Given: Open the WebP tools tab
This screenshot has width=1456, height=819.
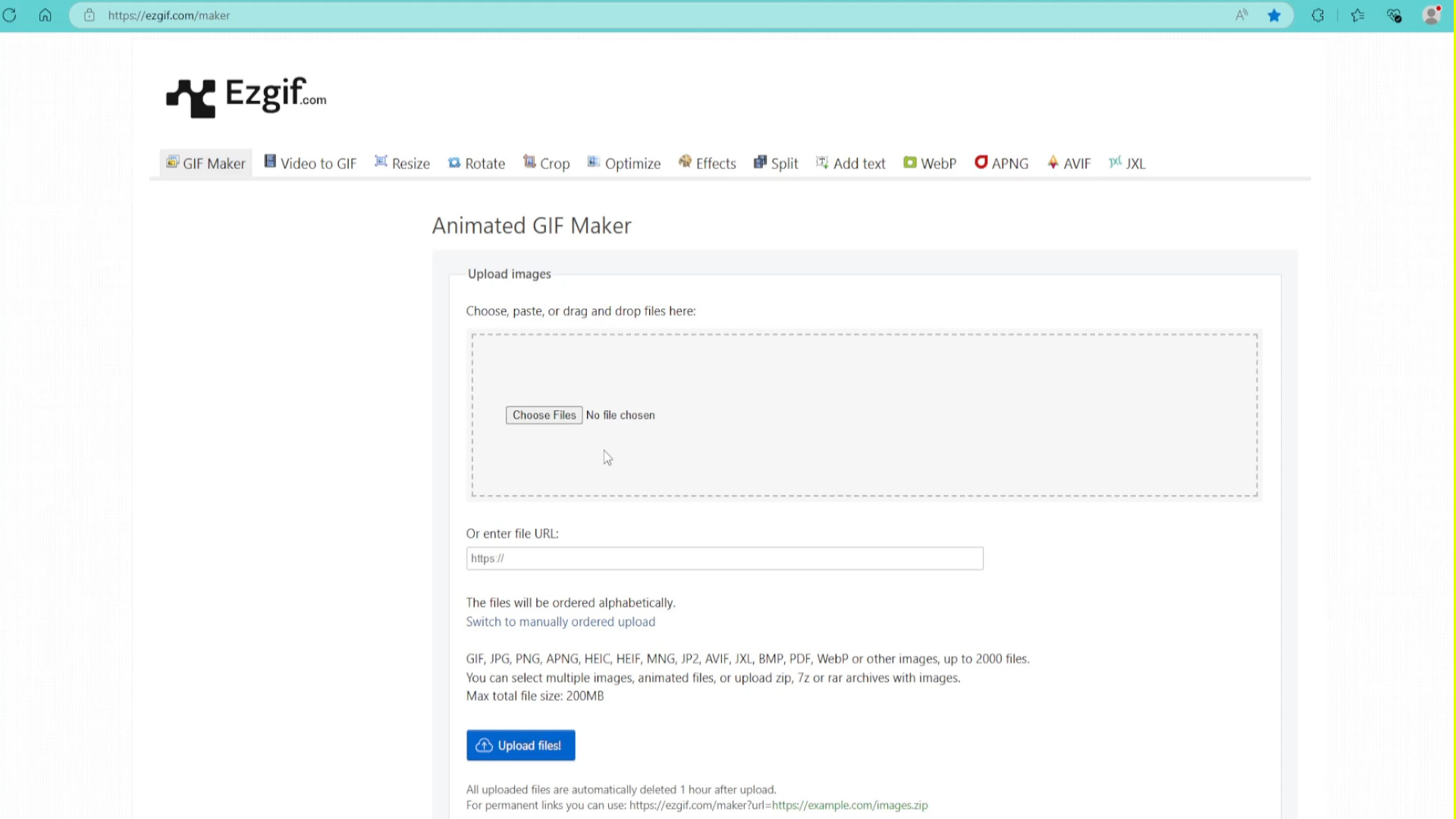Looking at the screenshot, I should pyautogui.click(x=930, y=163).
